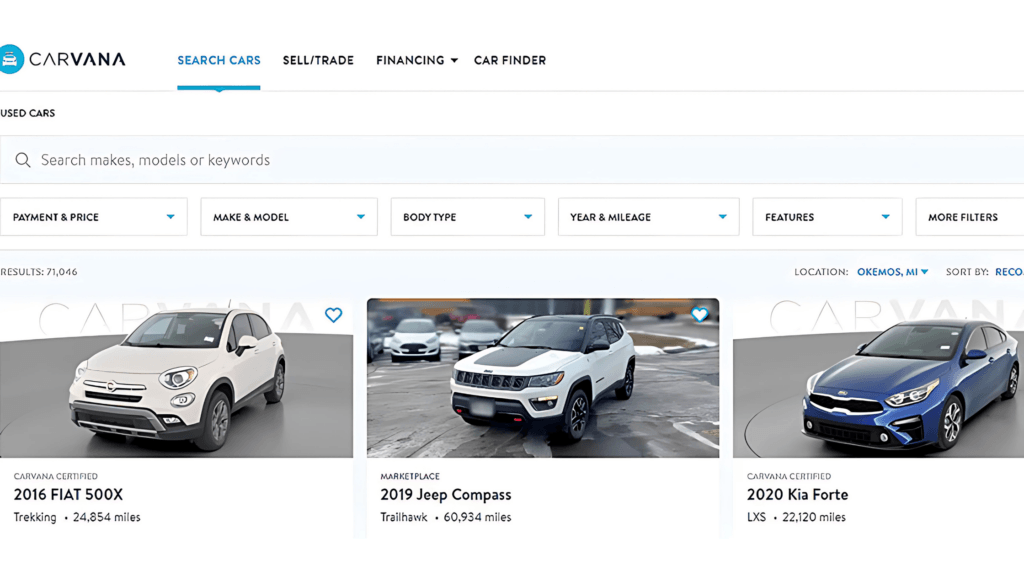Screen dimensions: 1024x576
Task: Expand the Year & Mileage filter
Action: click(x=648, y=217)
